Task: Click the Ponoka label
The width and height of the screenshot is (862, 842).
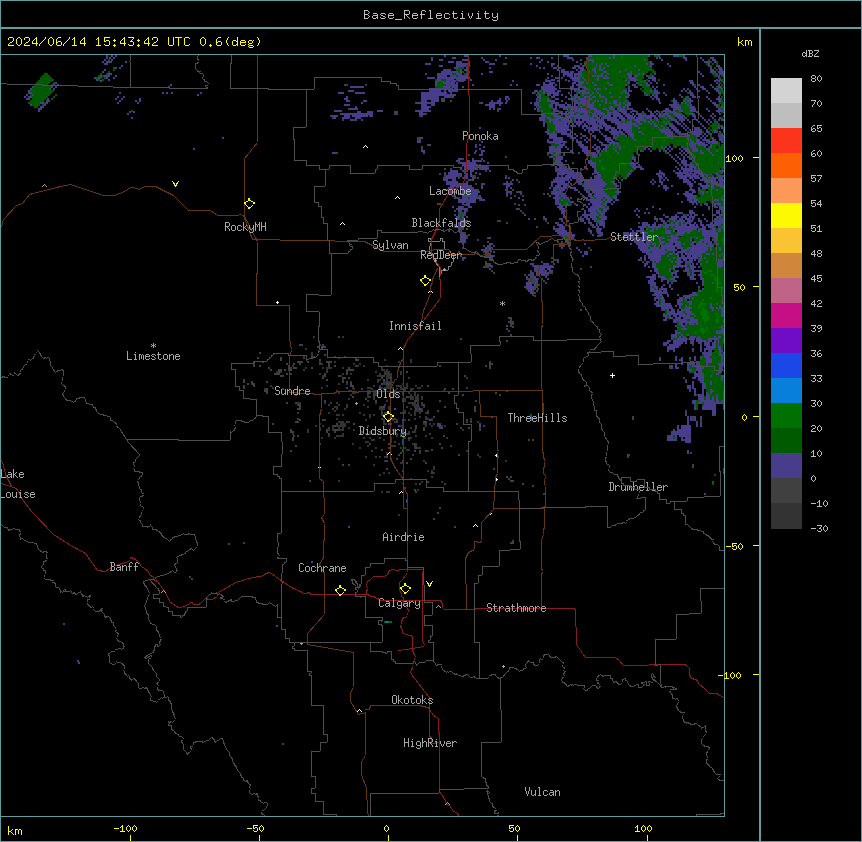Action: pos(480,136)
